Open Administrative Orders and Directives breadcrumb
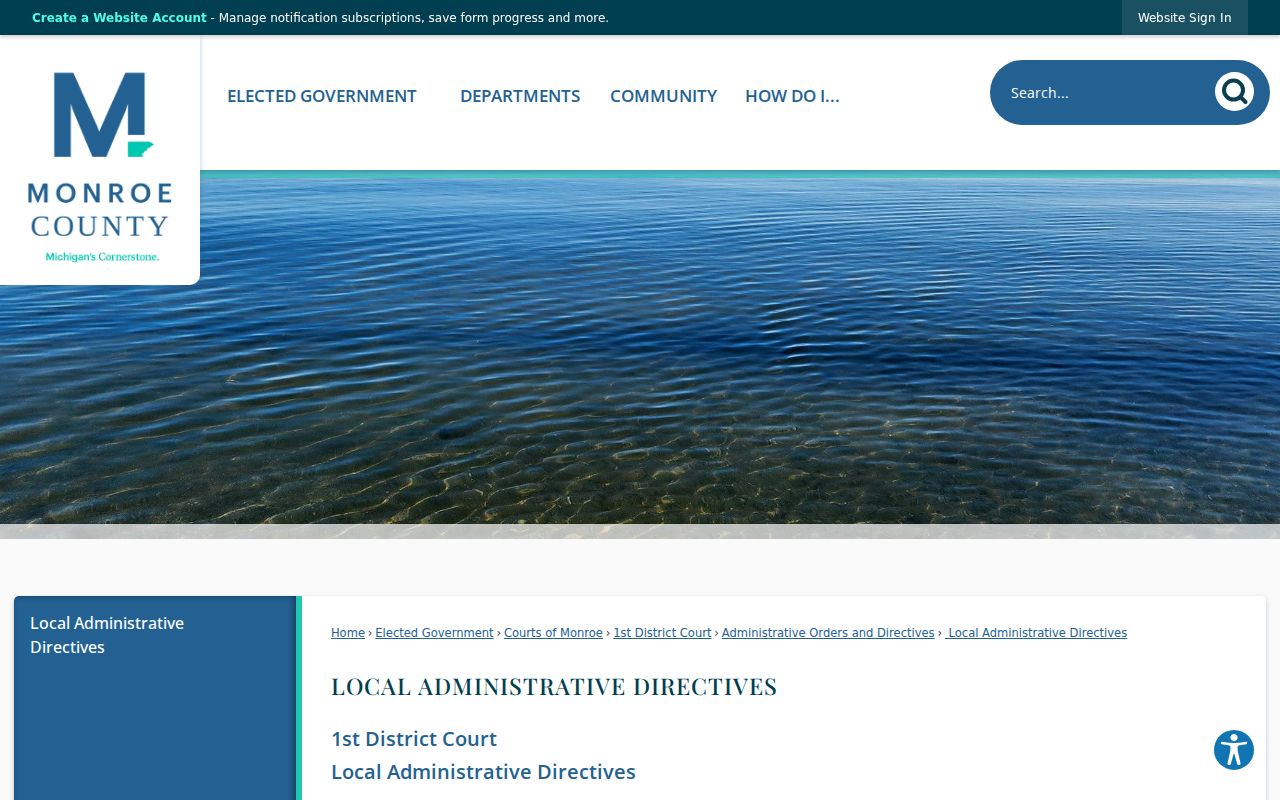 point(828,633)
